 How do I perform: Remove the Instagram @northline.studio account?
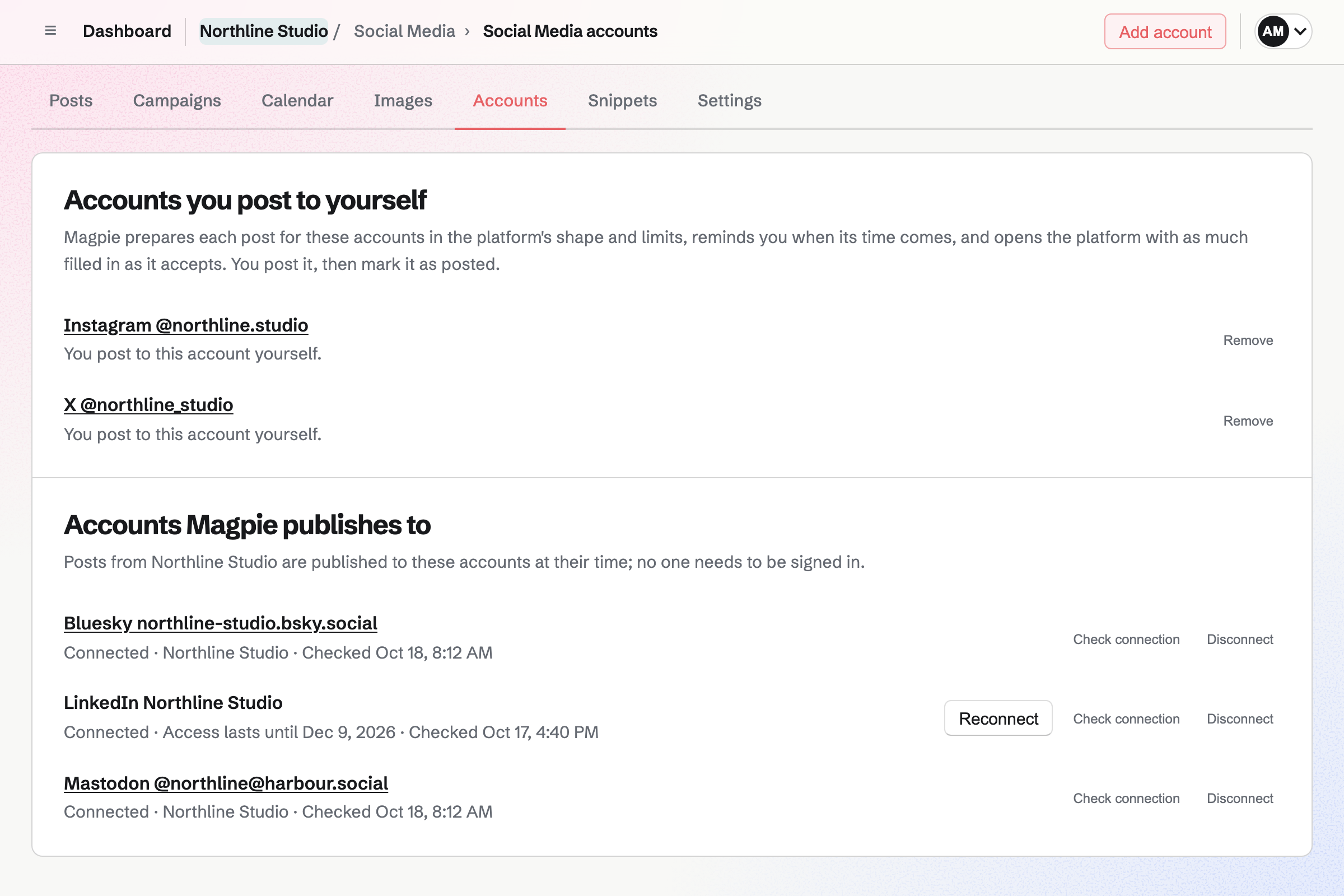pos(1248,340)
